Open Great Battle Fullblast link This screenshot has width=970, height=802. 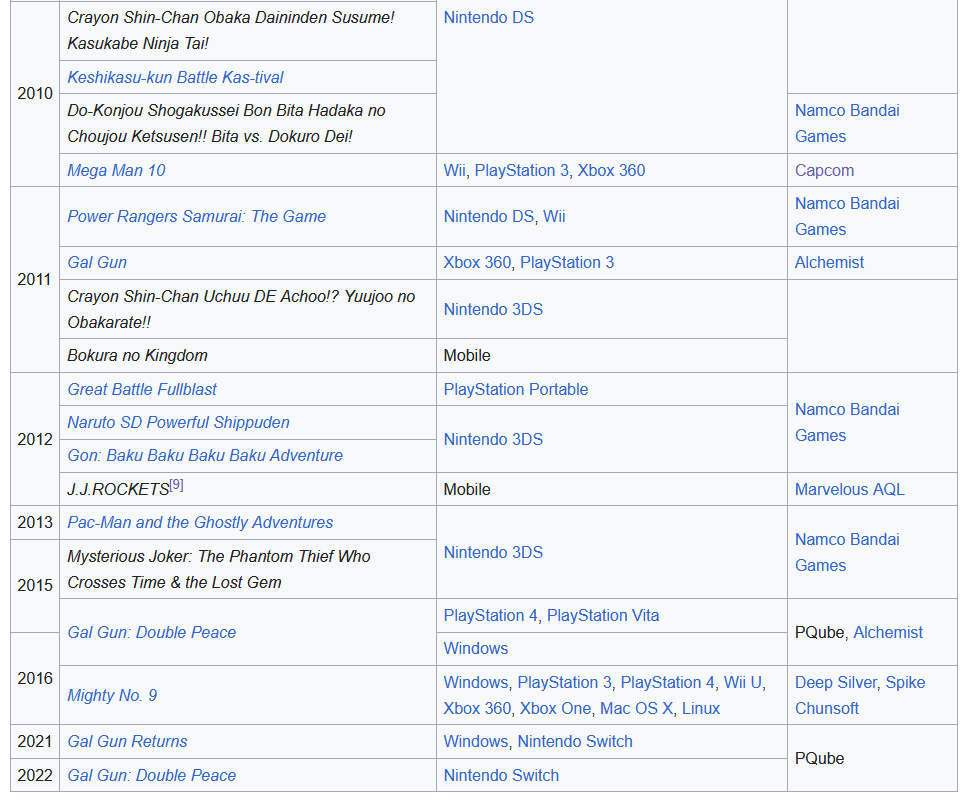[x=142, y=389]
